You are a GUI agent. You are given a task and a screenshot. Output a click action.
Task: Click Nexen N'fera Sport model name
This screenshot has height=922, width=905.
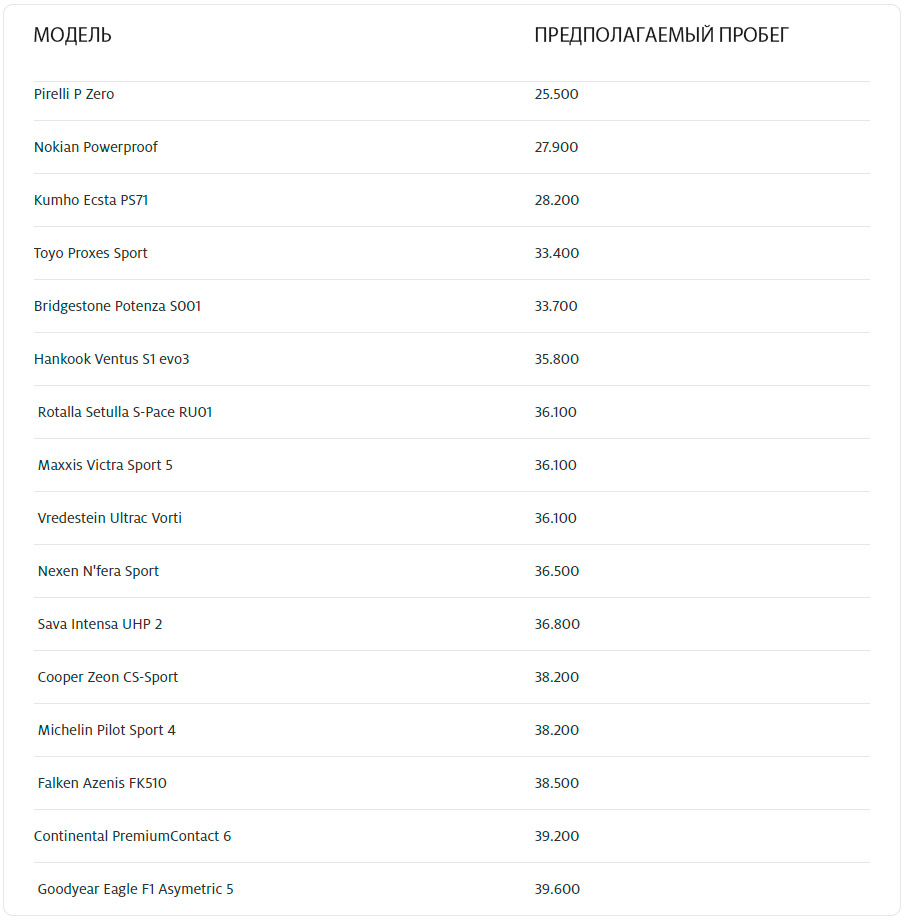click(x=98, y=571)
